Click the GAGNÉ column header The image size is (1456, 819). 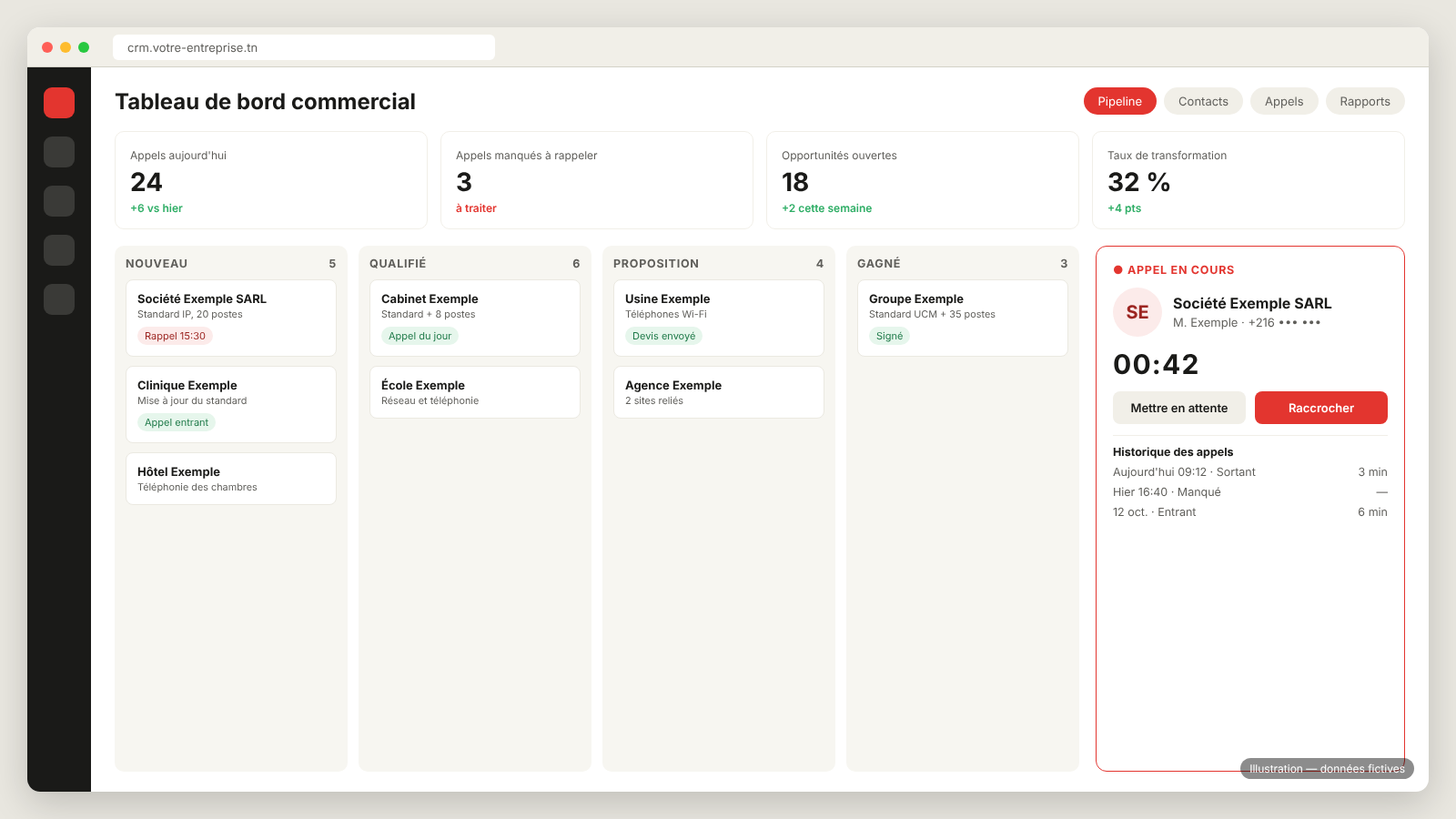[963, 263]
